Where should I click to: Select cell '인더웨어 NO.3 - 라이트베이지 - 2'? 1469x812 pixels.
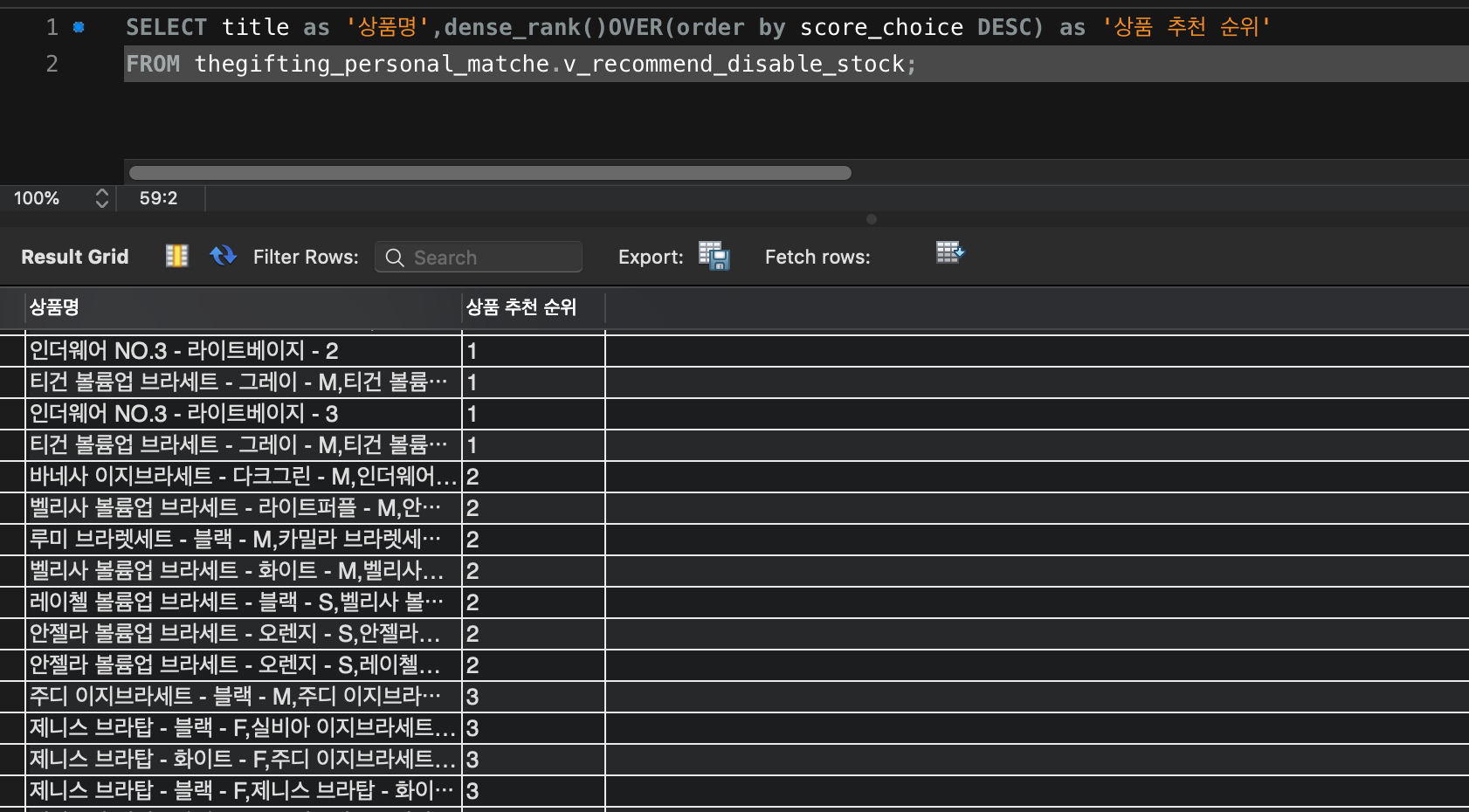[x=244, y=351]
